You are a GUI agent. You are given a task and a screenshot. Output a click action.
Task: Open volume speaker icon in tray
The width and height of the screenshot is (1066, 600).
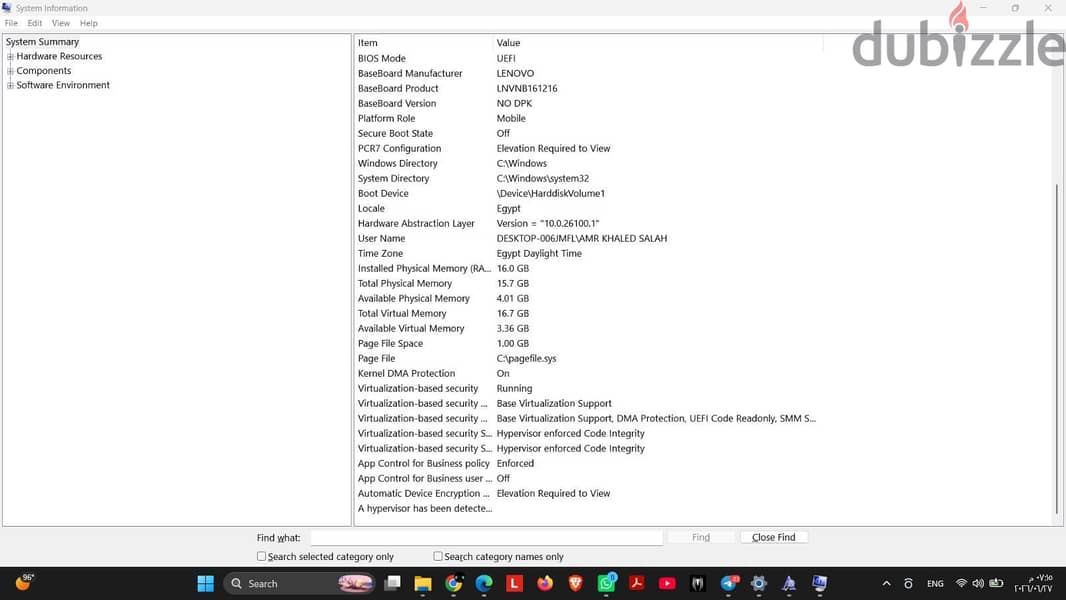(978, 583)
